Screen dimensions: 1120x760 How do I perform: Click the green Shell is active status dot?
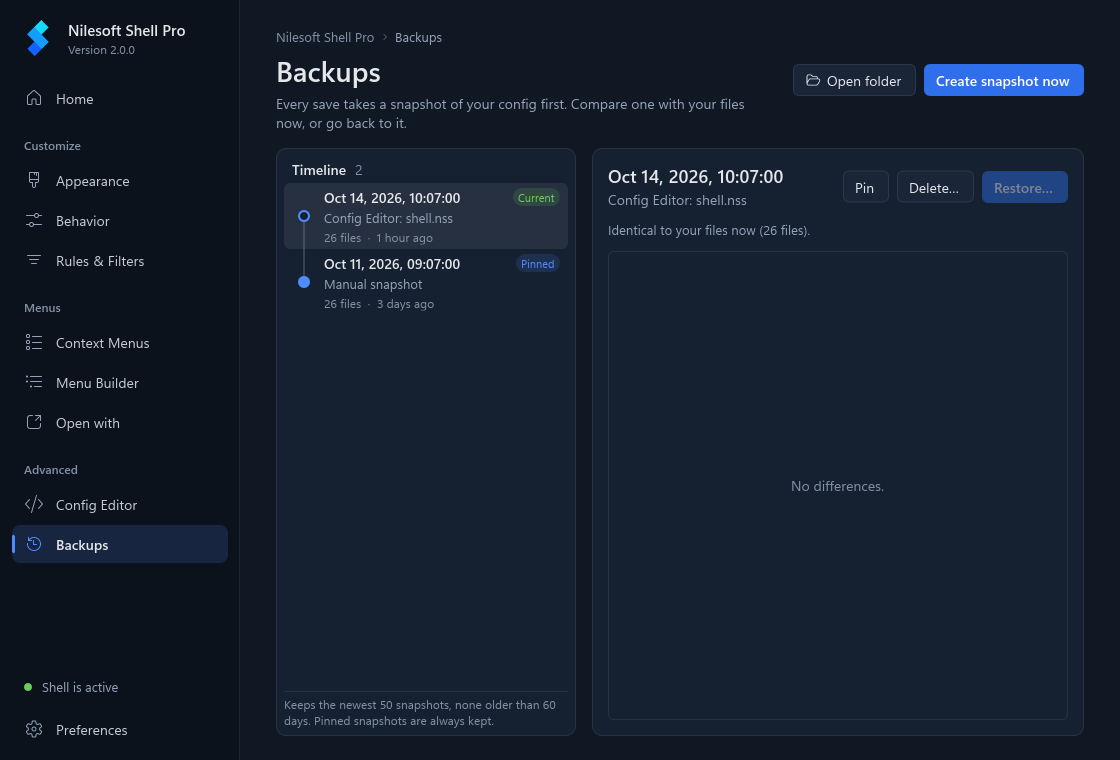(x=28, y=687)
